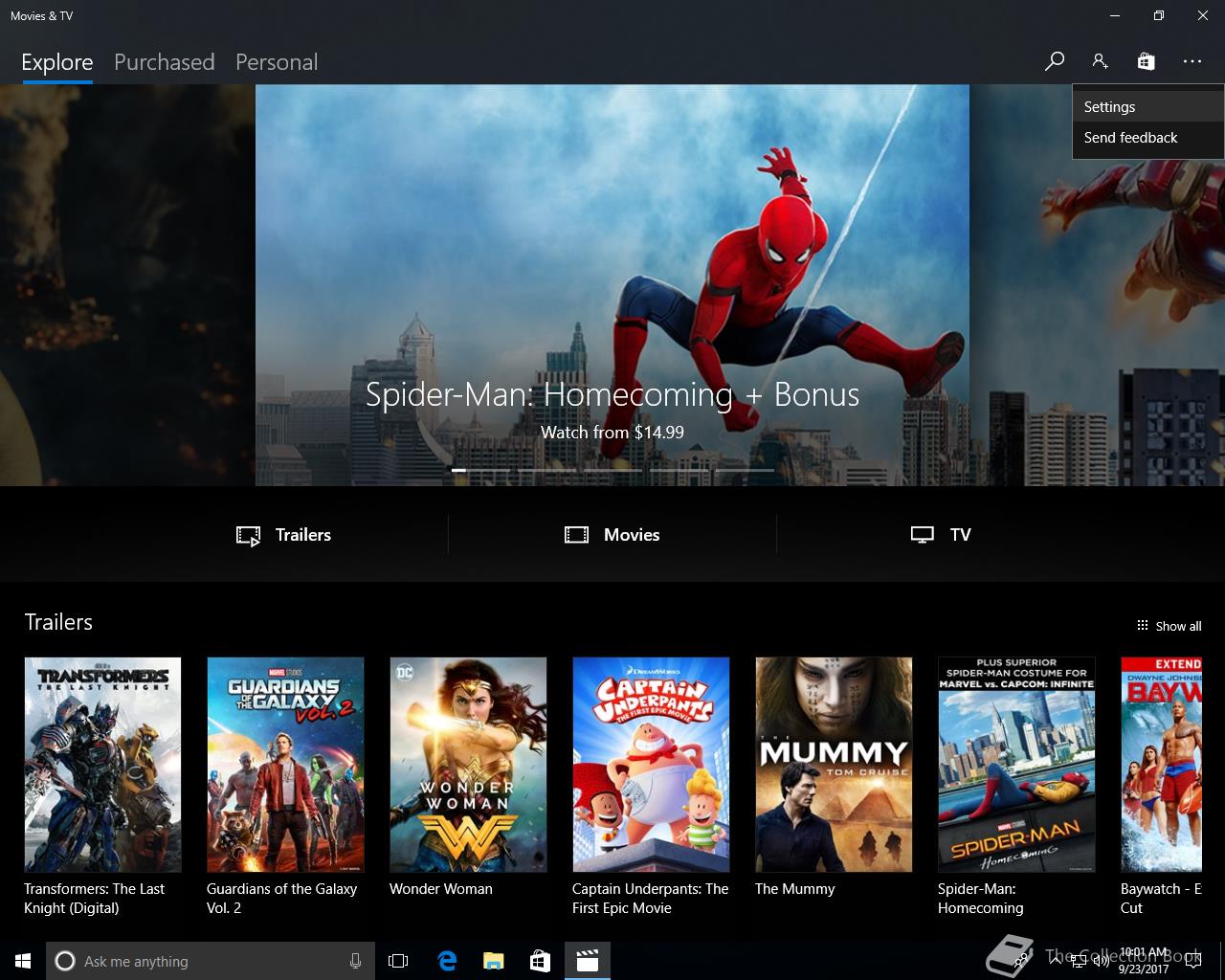
Task: Open Guardians of the Galaxy Vol. 2 poster
Action: point(285,764)
